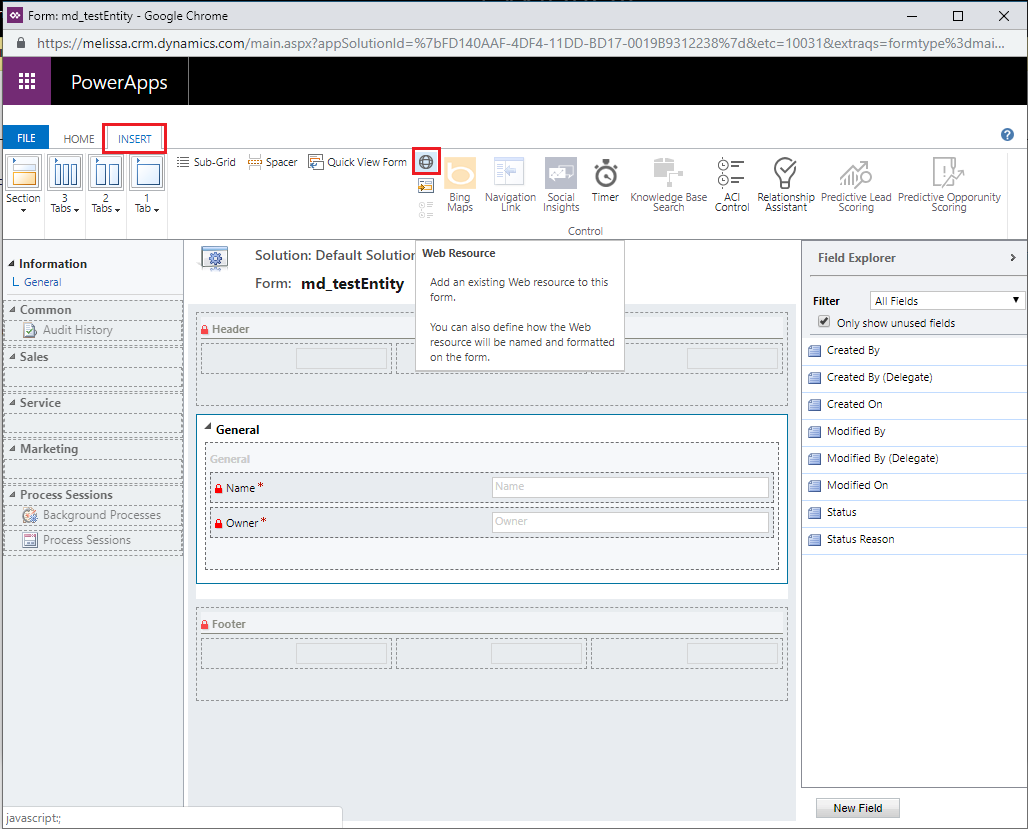Click the solution gear icon beside form title
The image size is (1028, 829).
(214, 258)
